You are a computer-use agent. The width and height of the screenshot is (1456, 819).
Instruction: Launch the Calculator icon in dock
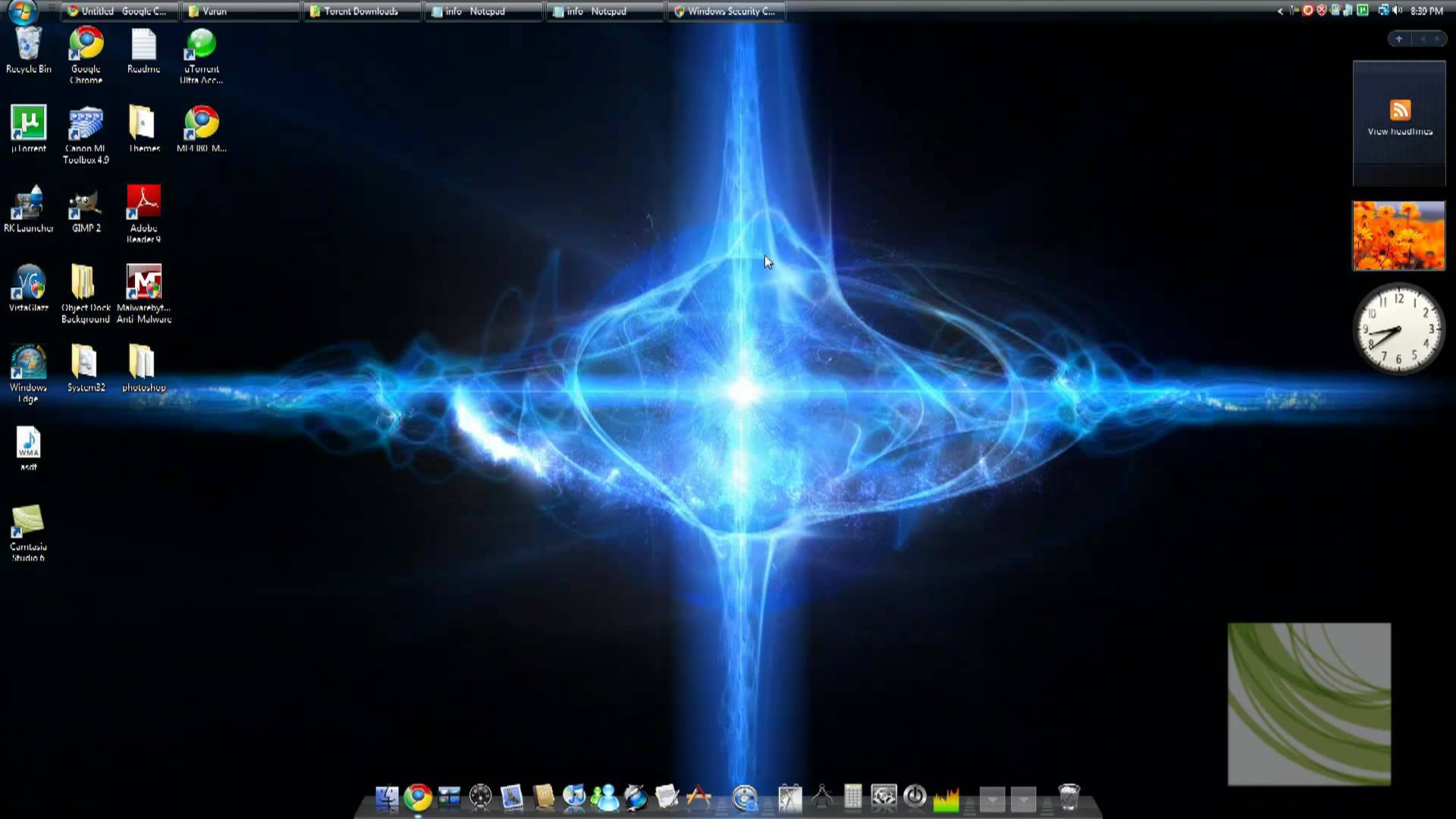pyautogui.click(x=853, y=797)
